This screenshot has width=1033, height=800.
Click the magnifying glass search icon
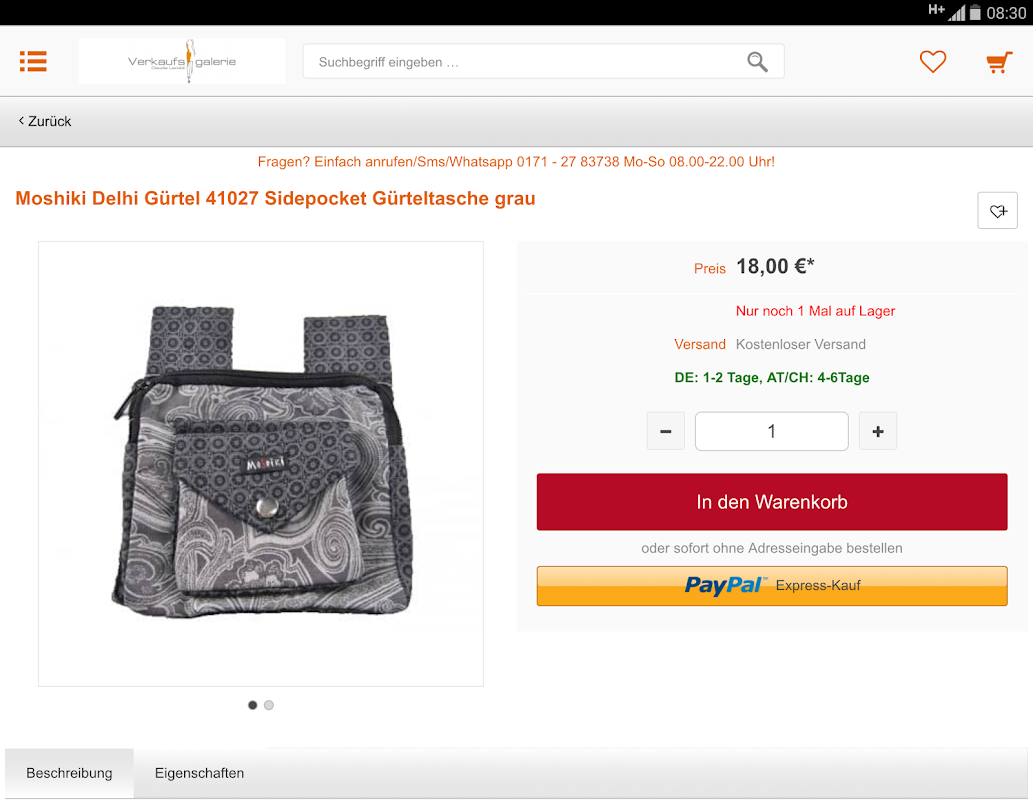(757, 62)
